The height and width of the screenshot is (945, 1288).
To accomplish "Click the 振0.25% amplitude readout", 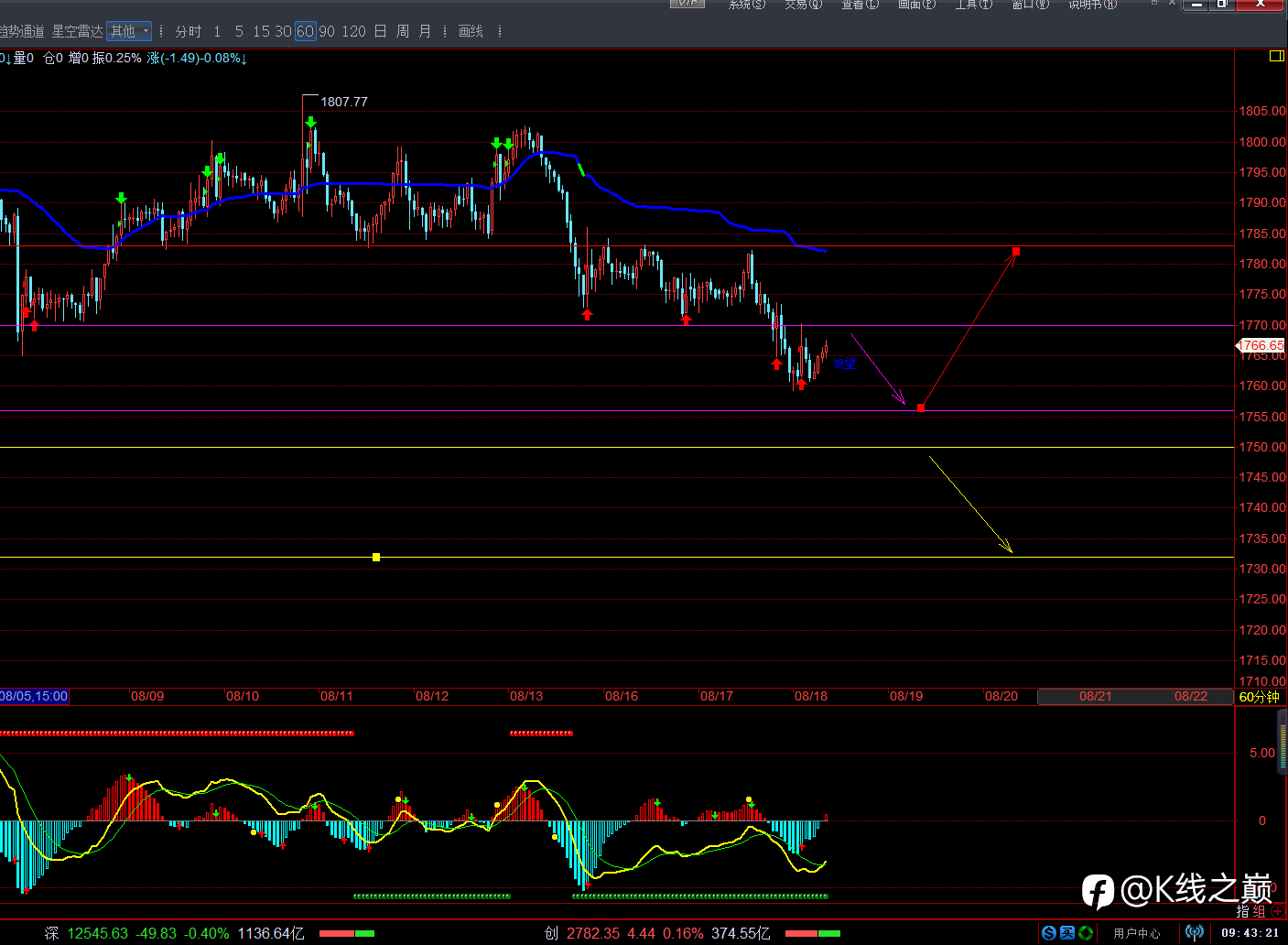I will [x=117, y=58].
